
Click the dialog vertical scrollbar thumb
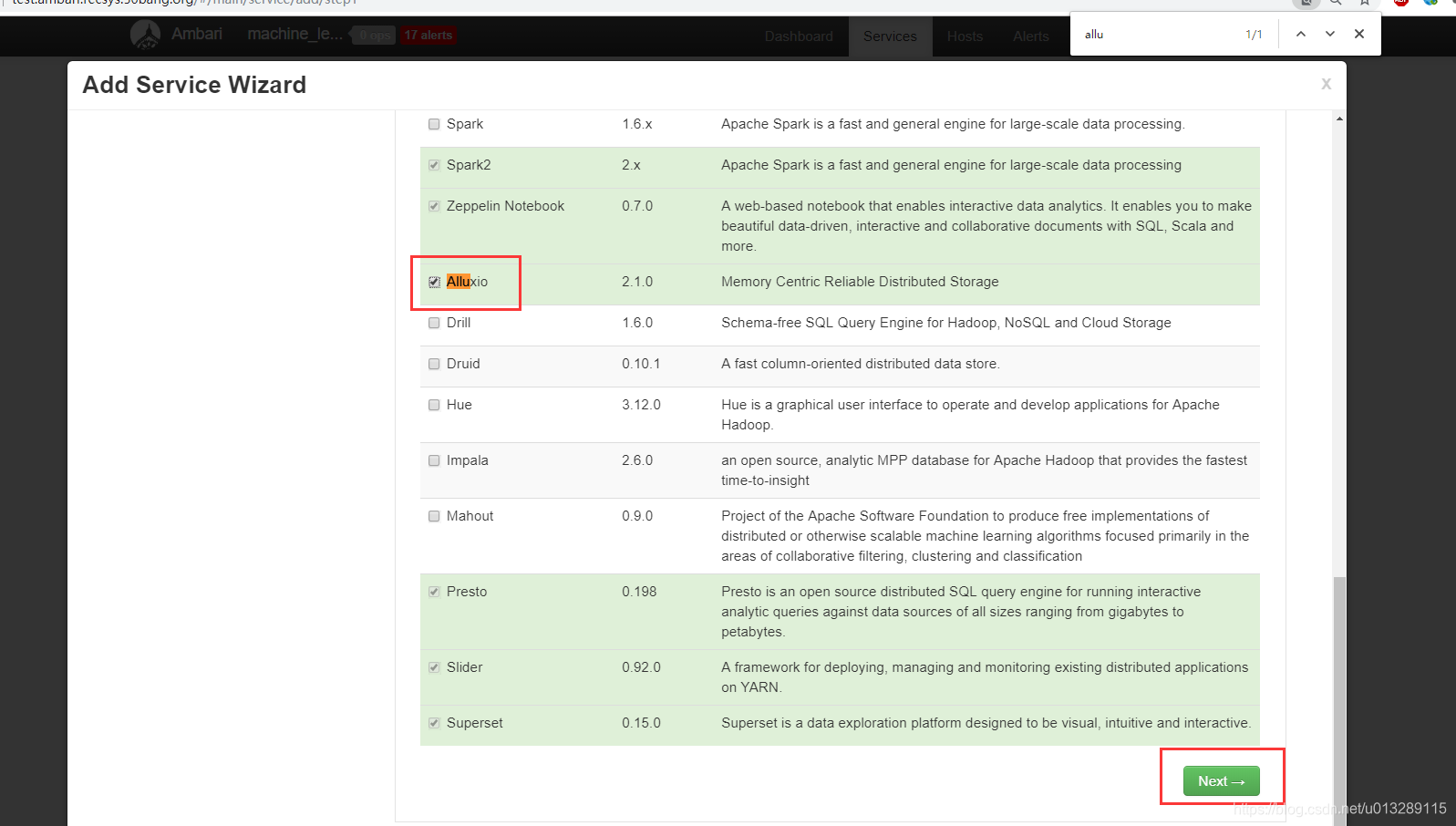tap(1339, 700)
